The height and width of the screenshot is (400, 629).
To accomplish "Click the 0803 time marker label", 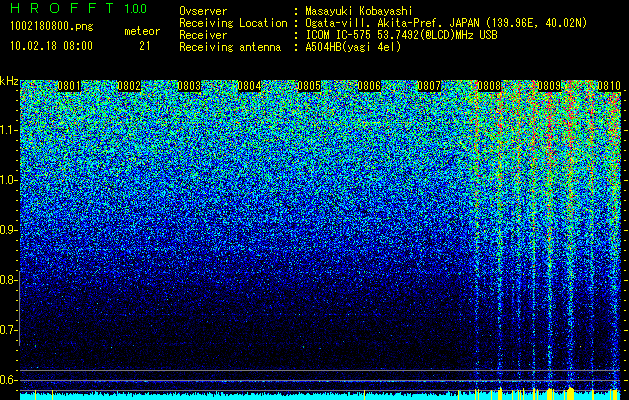I will (189, 86).
